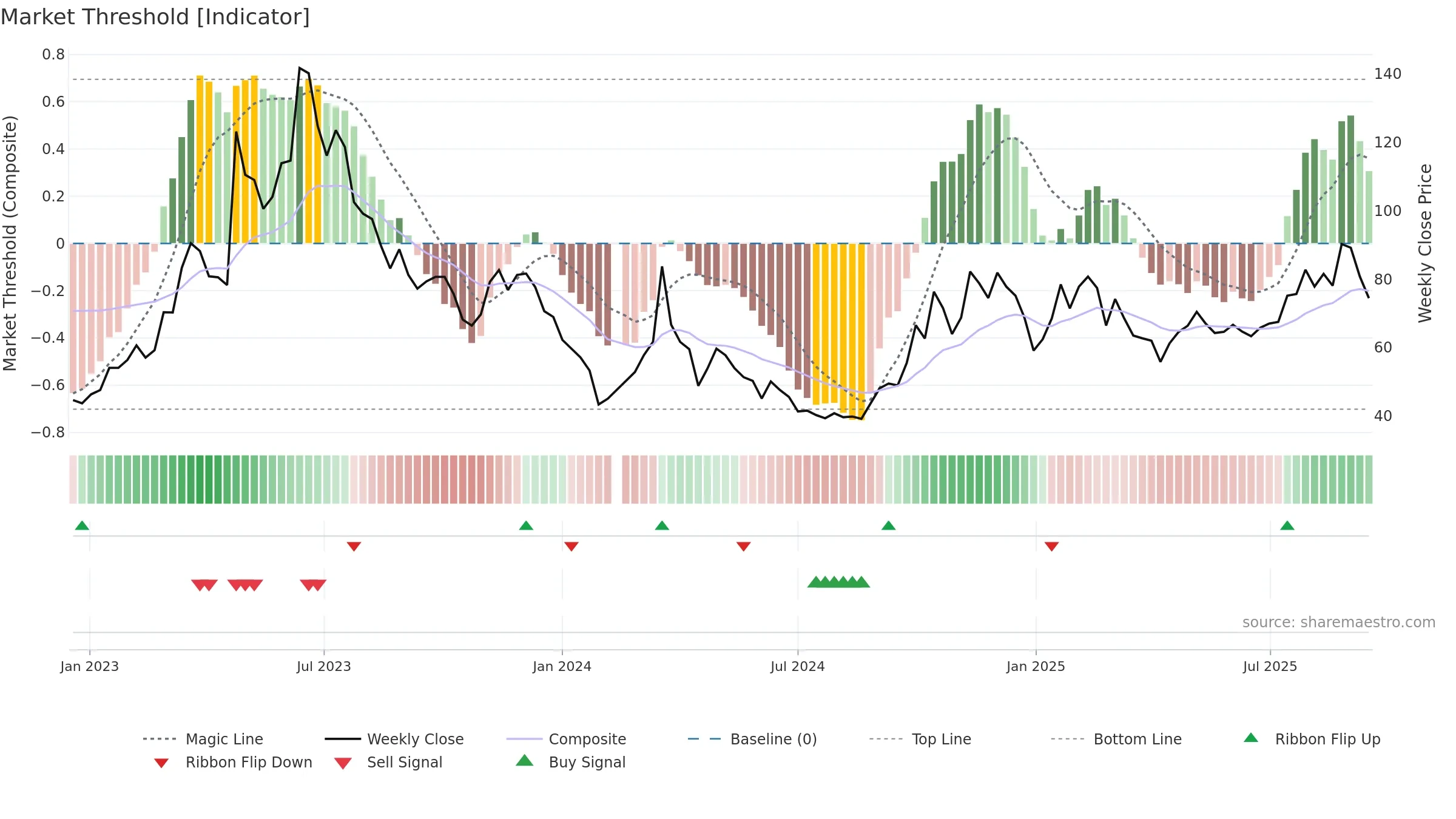
Task: Click the Market Threshold (Composite) axis title
Action: [10, 243]
